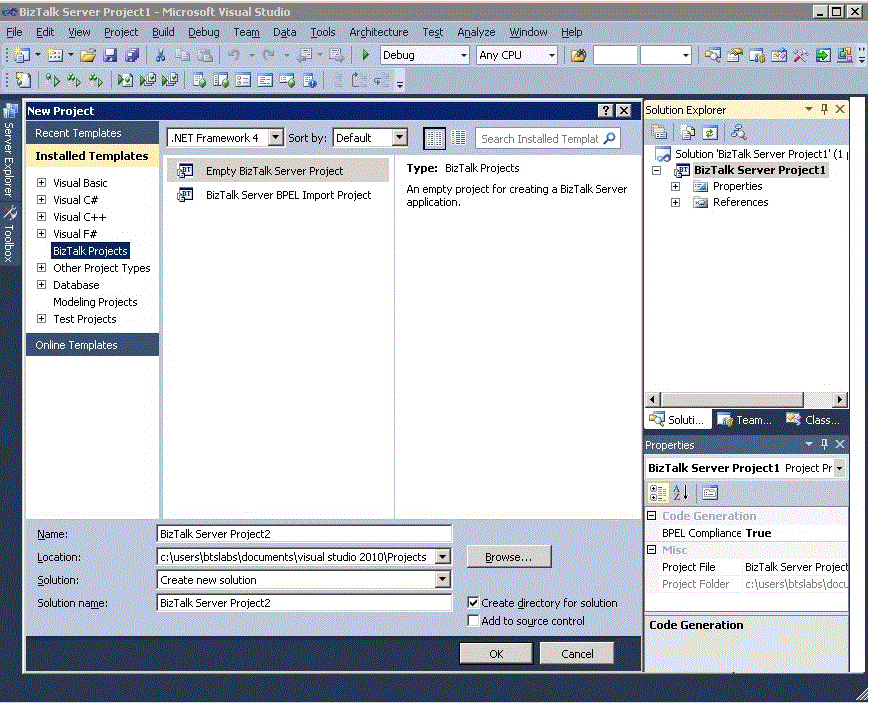The height and width of the screenshot is (703, 870).
Task: Click the Open File folder icon
Action: (85, 56)
